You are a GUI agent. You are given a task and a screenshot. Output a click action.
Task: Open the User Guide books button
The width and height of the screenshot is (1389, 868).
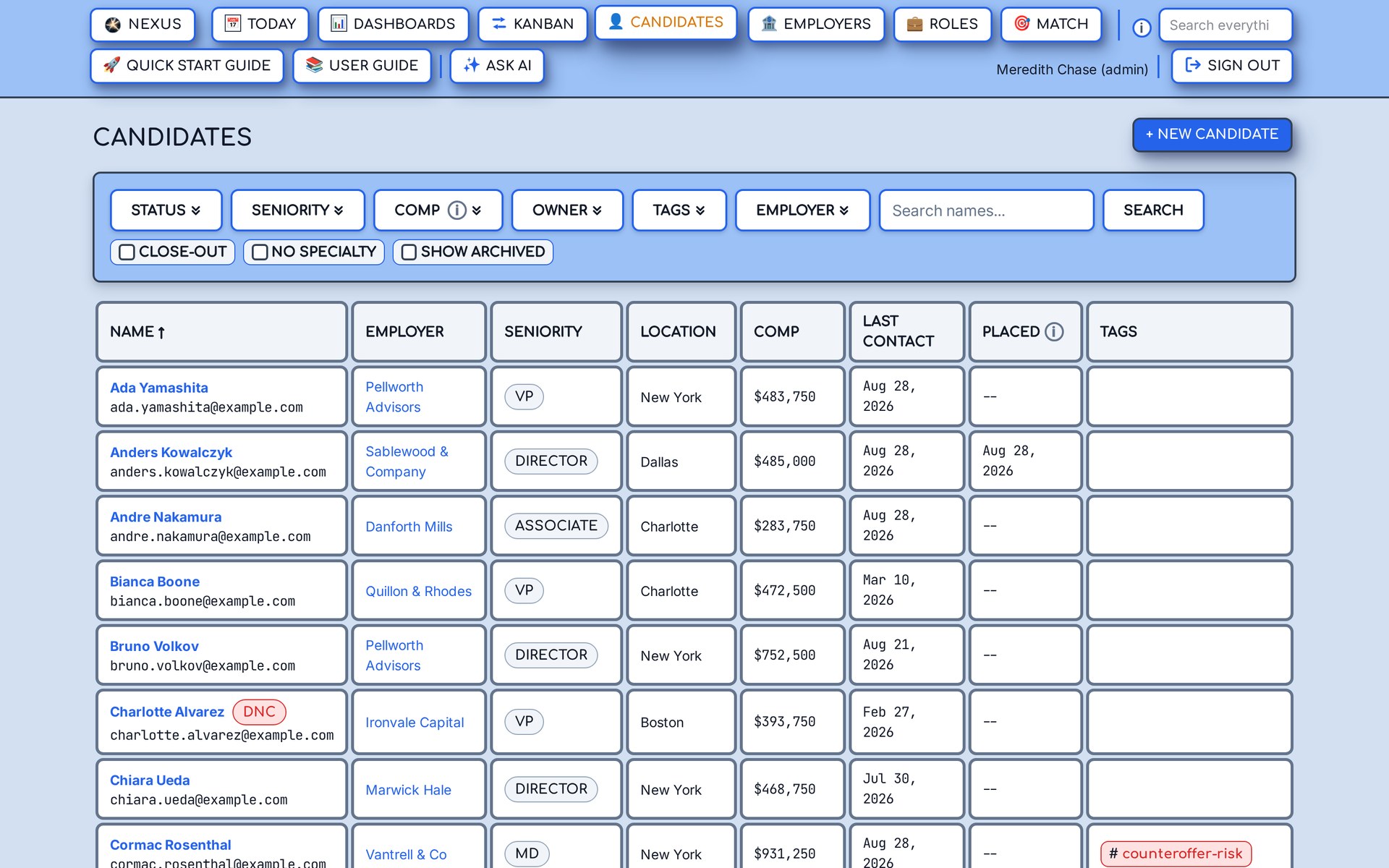coord(362,66)
